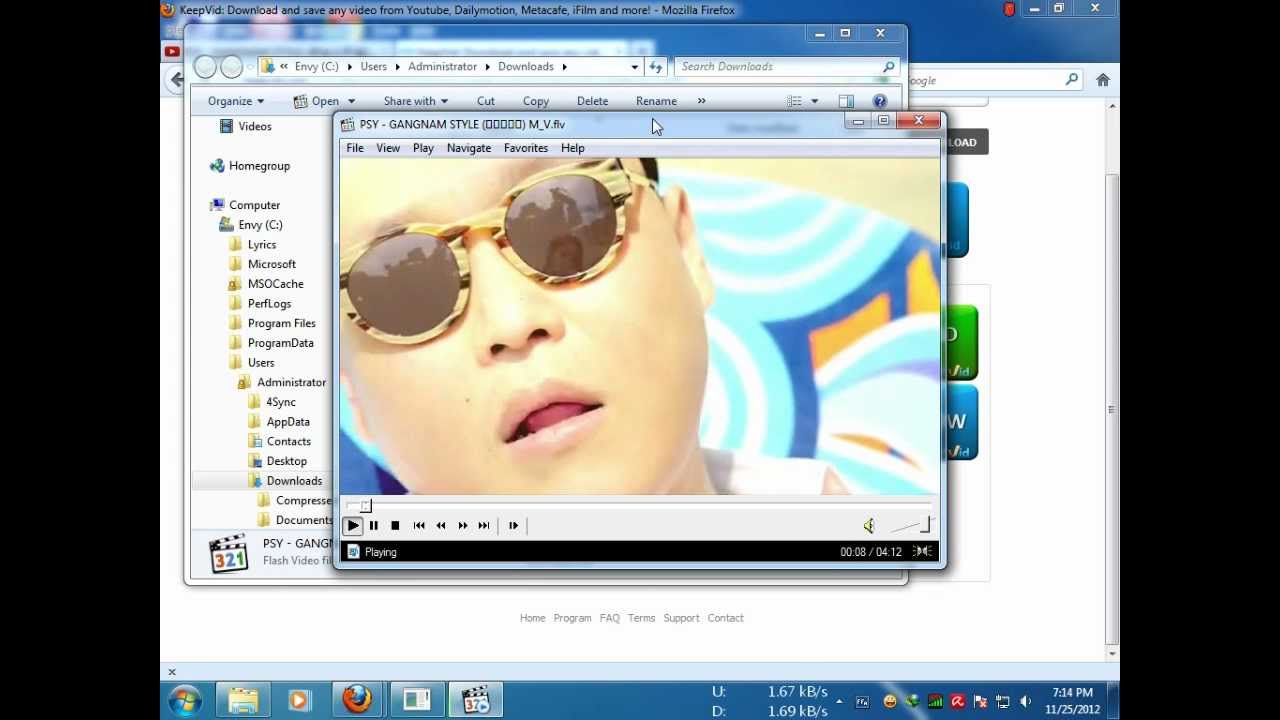The image size is (1280, 720).
Task: Skip to previous track in player
Action: [x=419, y=525]
